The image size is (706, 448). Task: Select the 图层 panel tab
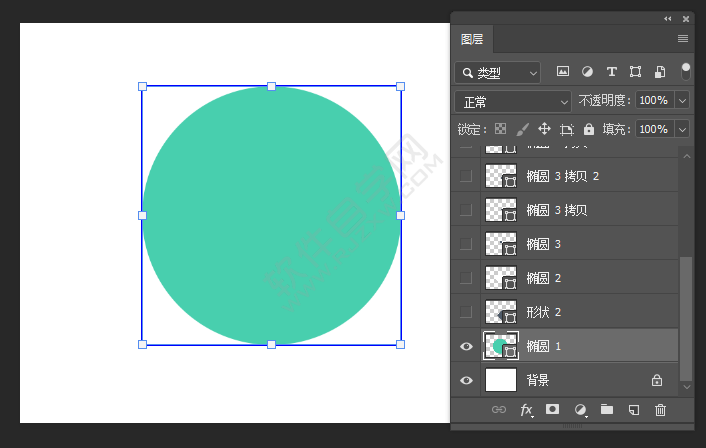(x=472, y=39)
